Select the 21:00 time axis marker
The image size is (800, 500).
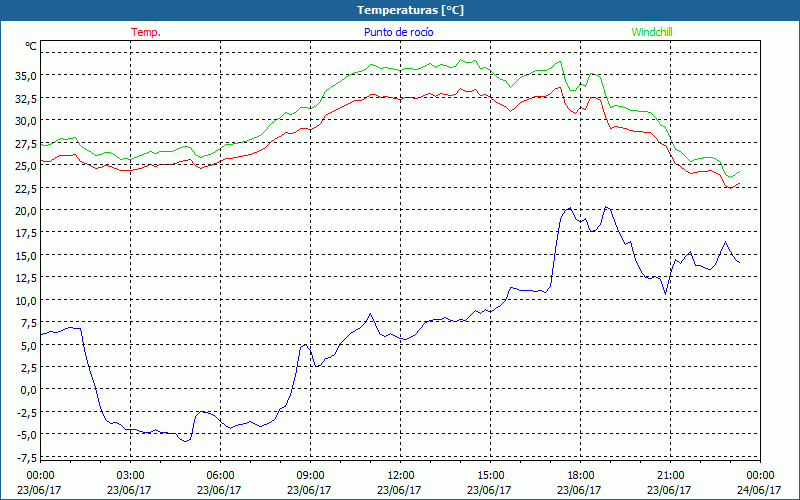[670, 475]
